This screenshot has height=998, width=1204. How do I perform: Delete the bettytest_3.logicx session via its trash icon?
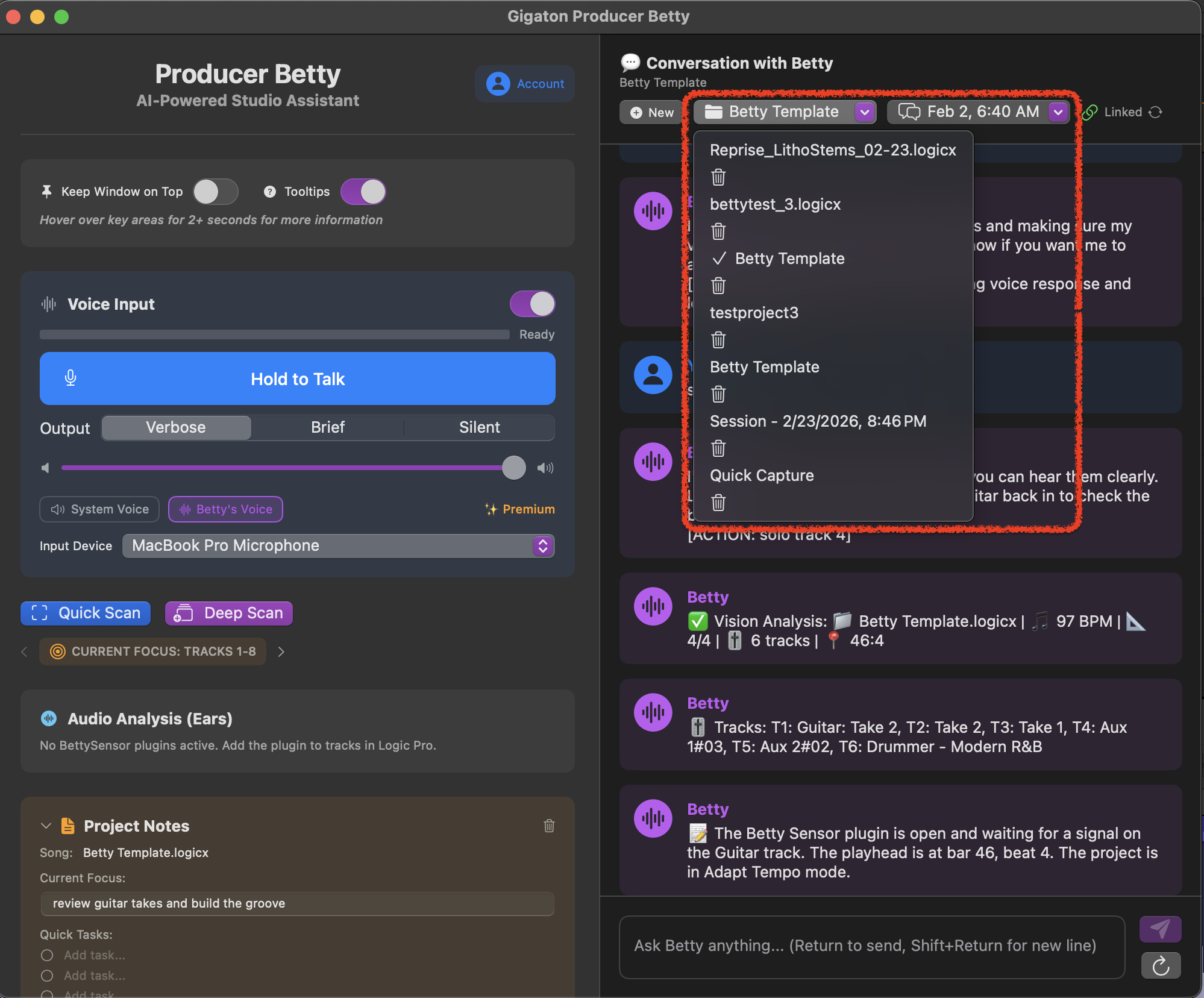pyautogui.click(x=718, y=231)
